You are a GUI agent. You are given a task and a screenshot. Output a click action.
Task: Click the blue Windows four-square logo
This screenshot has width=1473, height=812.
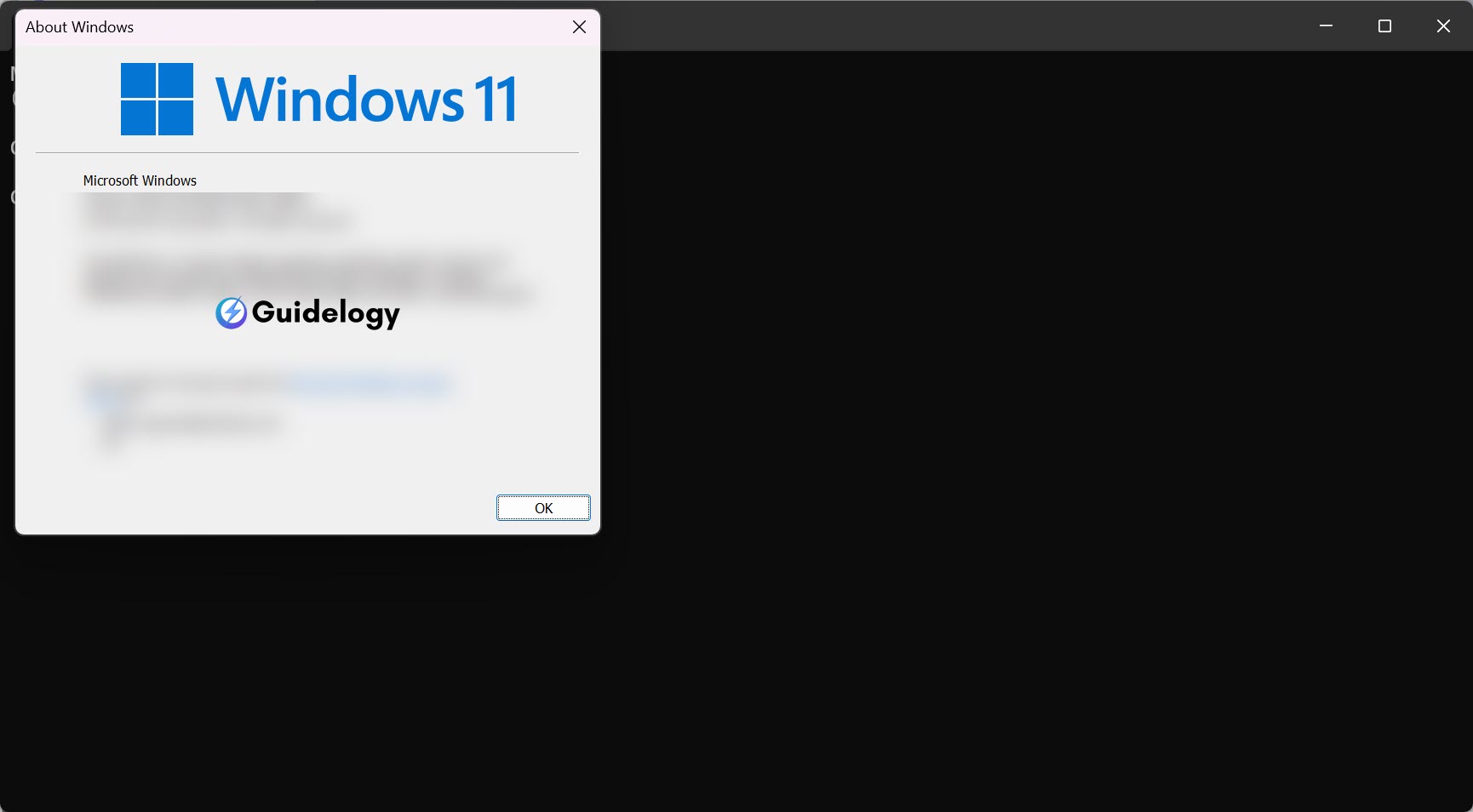[x=157, y=99]
